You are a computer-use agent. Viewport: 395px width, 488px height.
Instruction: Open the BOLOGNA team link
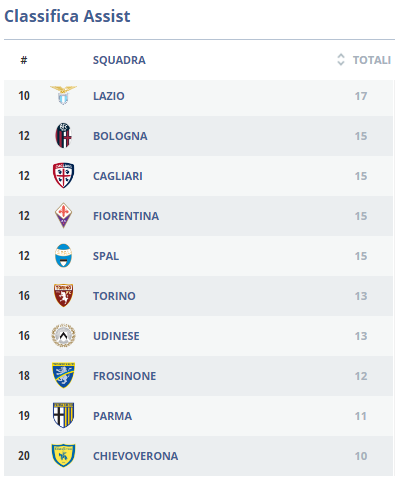pos(120,136)
